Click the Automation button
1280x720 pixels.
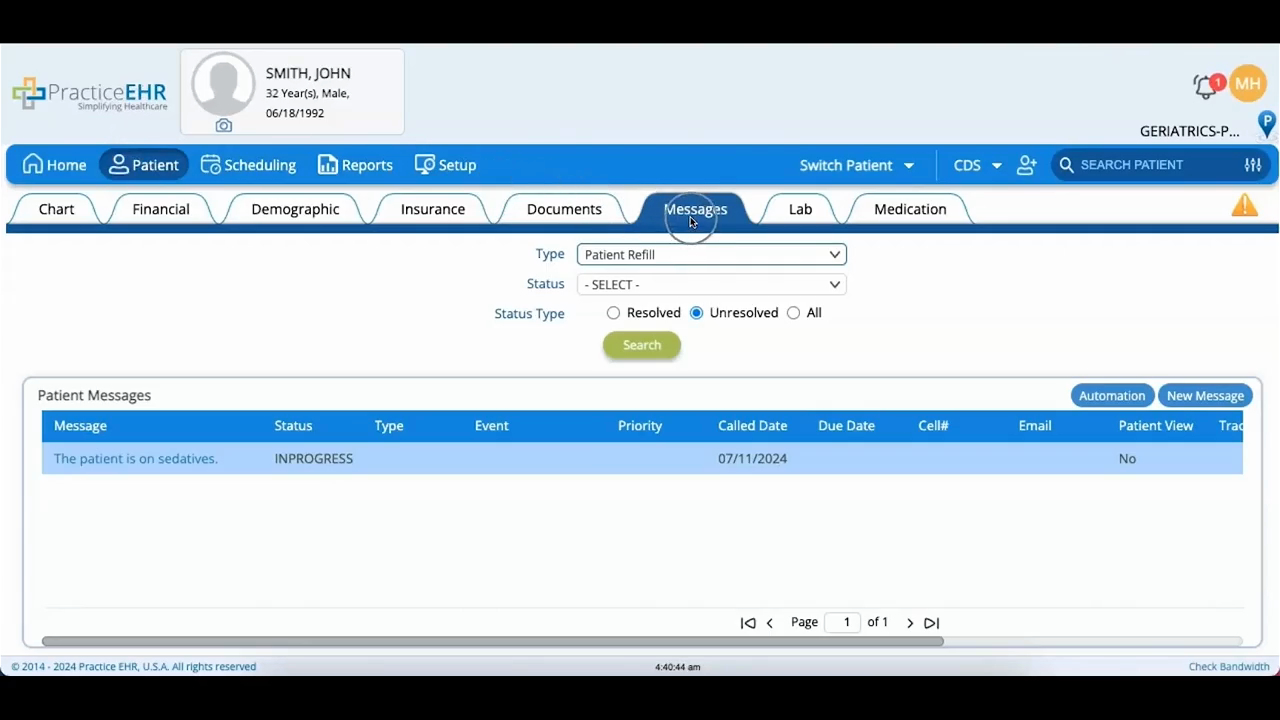click(x=1112, y=396)
